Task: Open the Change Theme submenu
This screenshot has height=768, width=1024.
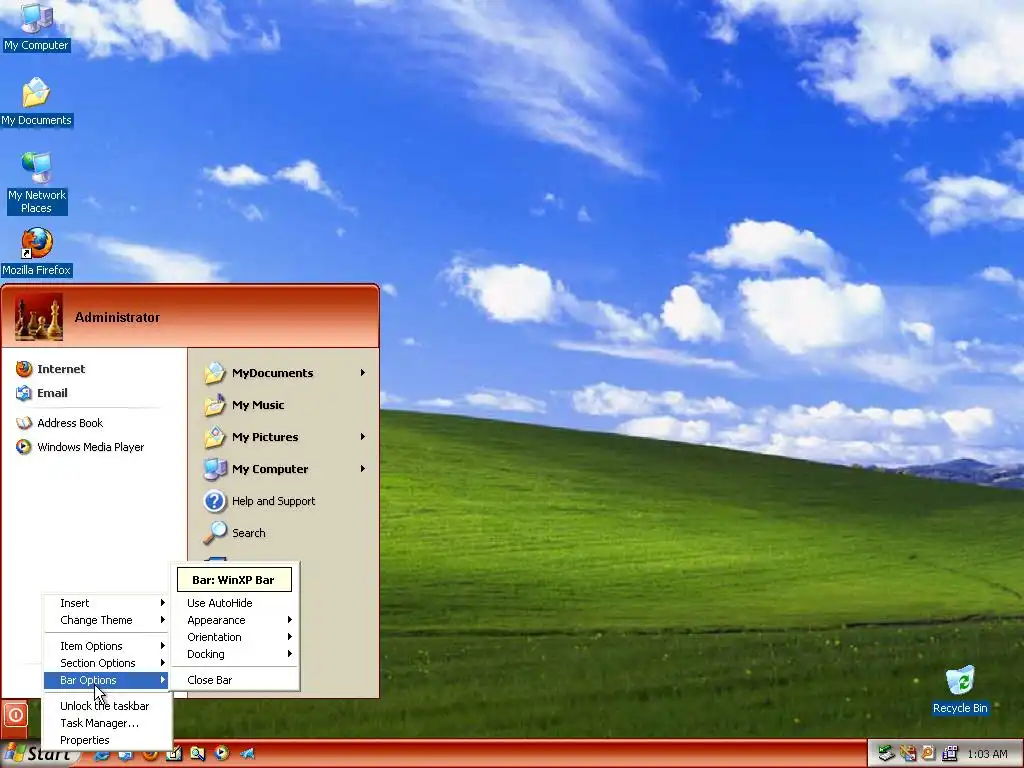Action: (x=107, y=620)
